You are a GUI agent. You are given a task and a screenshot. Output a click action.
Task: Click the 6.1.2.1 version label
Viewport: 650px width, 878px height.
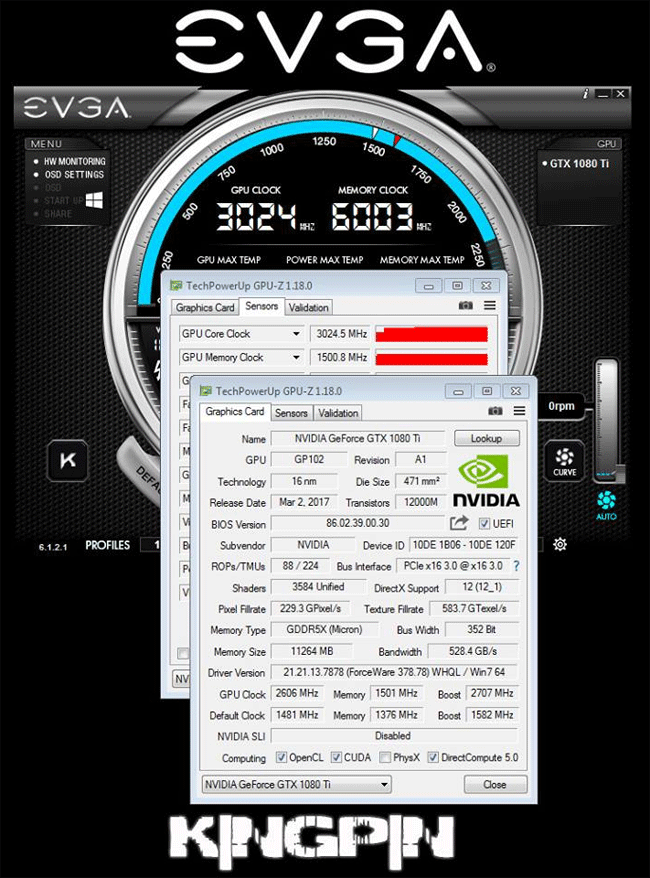tap(53, 547)
